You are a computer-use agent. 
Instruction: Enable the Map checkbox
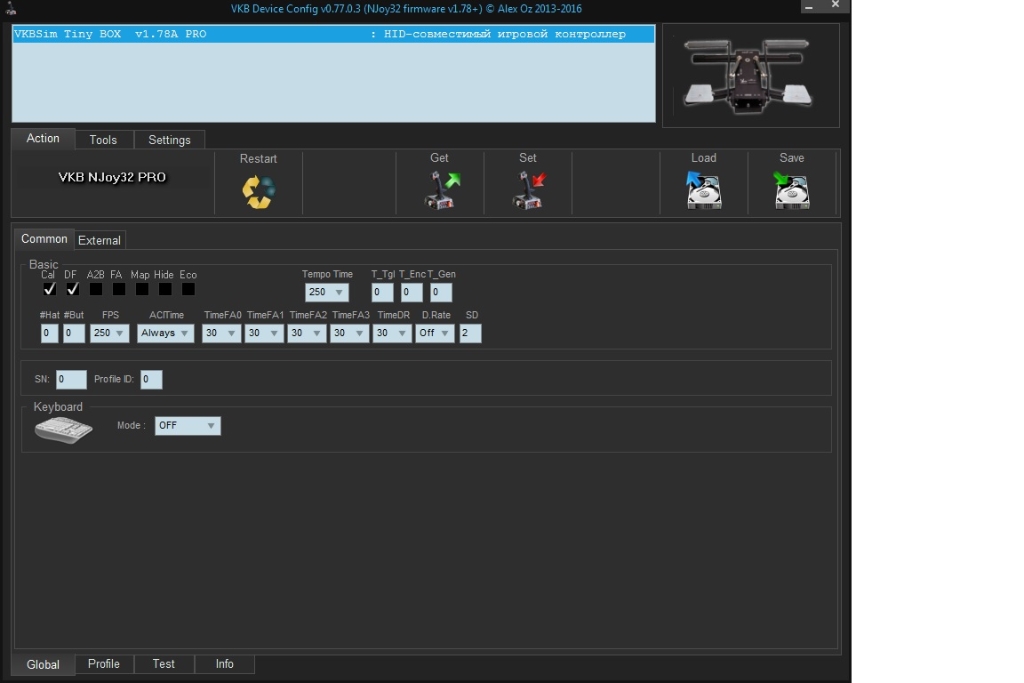point(142,289)
